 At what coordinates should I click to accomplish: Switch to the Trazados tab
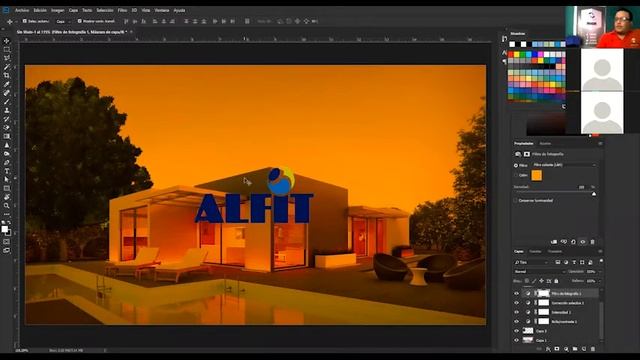click(x=555, y=251)
